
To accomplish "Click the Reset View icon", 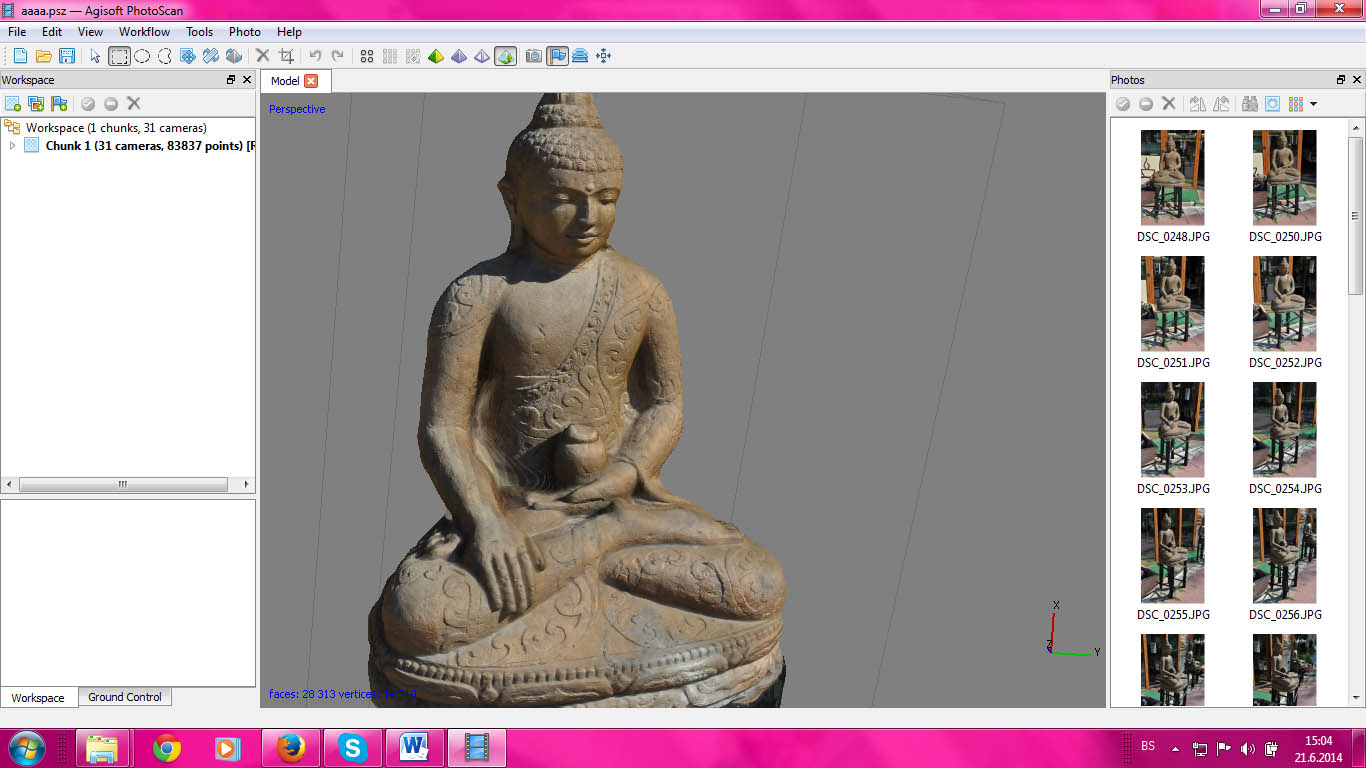I will click(603, 56).
